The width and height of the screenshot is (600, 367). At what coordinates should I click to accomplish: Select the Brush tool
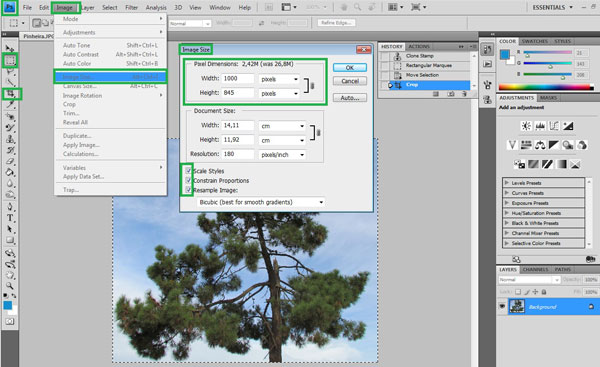pyautogui.click(x=10, y=127)
